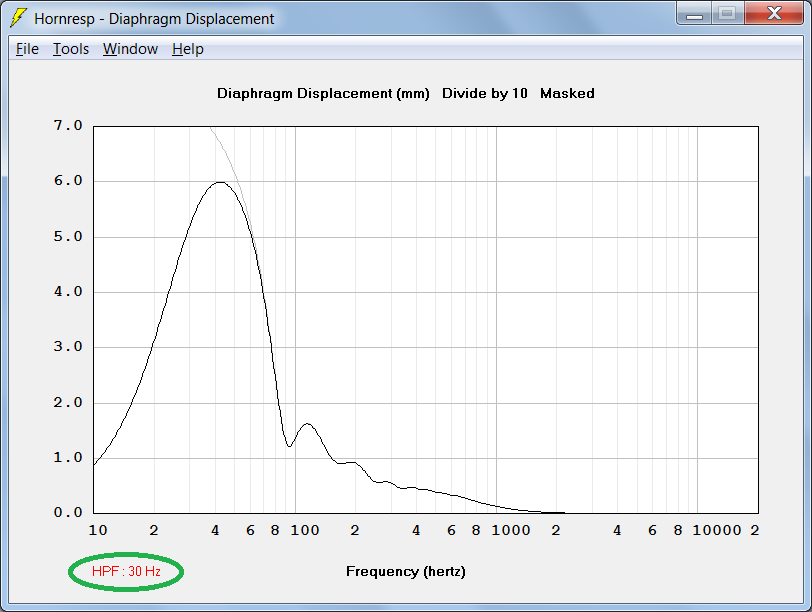Click the 0.0 y-axis value

pyautogui.click(x=68, y=512)
